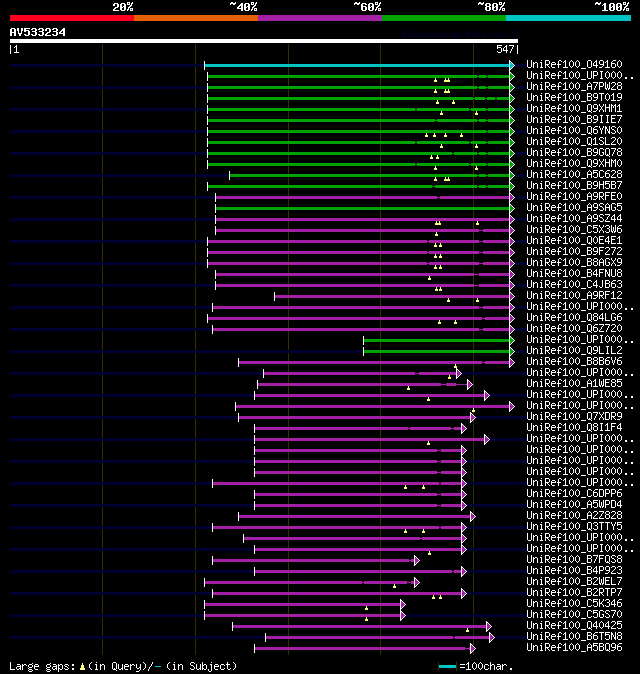The image size is (640, 674).
Task: Click the UniRef100_B7FQS8 label
Action: (x=574, y=560)
